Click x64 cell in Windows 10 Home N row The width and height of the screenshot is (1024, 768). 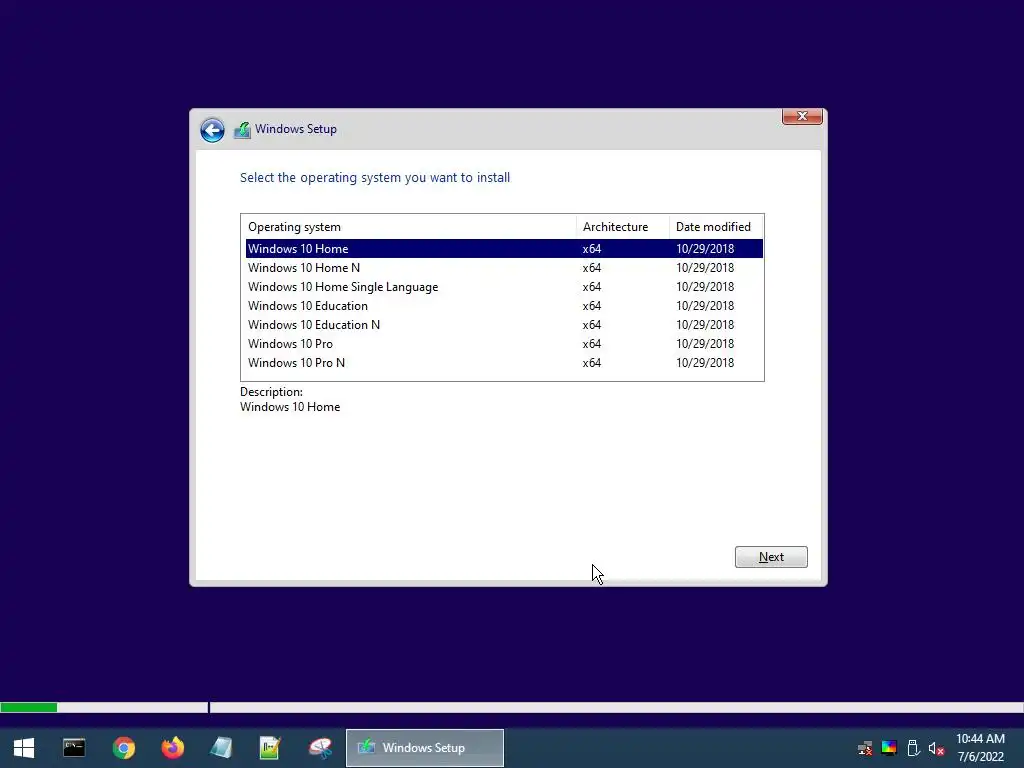tap(592, 268)
